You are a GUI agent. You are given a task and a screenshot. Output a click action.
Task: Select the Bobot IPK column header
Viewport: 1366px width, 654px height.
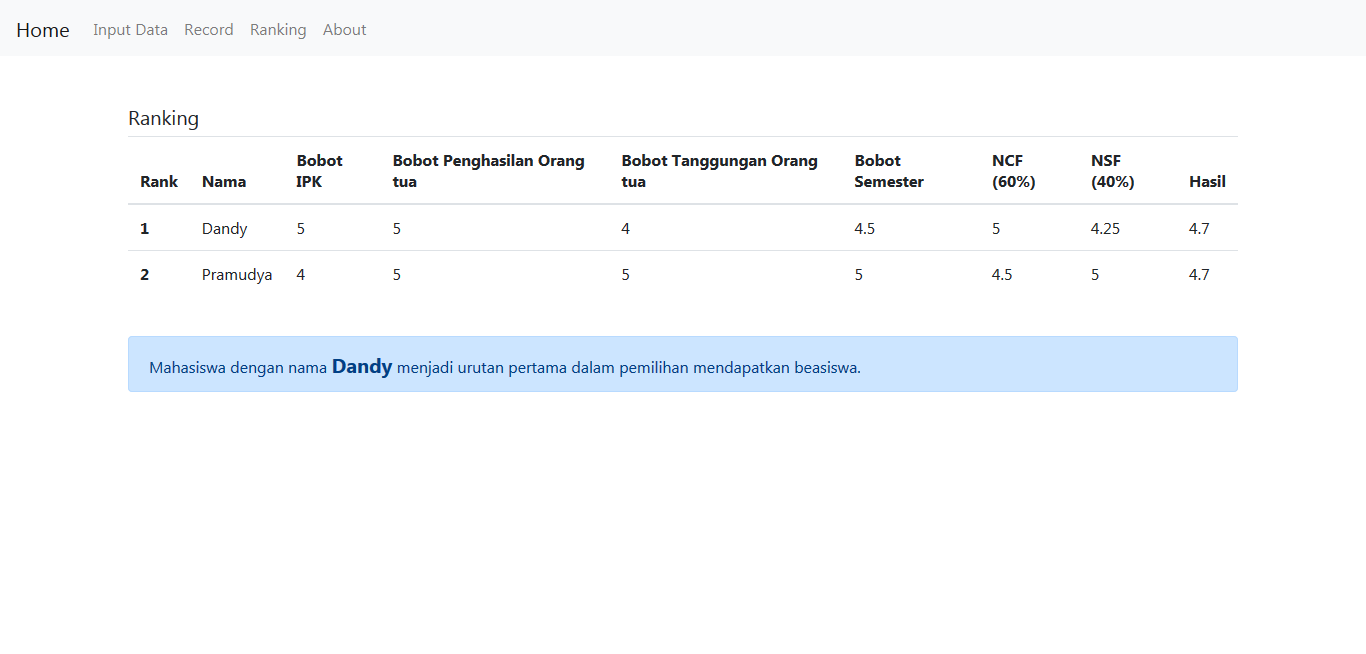point(319,171)
